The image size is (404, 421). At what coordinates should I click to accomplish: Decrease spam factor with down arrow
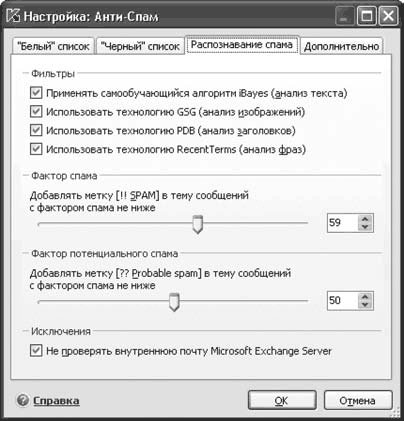pyautogui.click(x=365, y=227)
